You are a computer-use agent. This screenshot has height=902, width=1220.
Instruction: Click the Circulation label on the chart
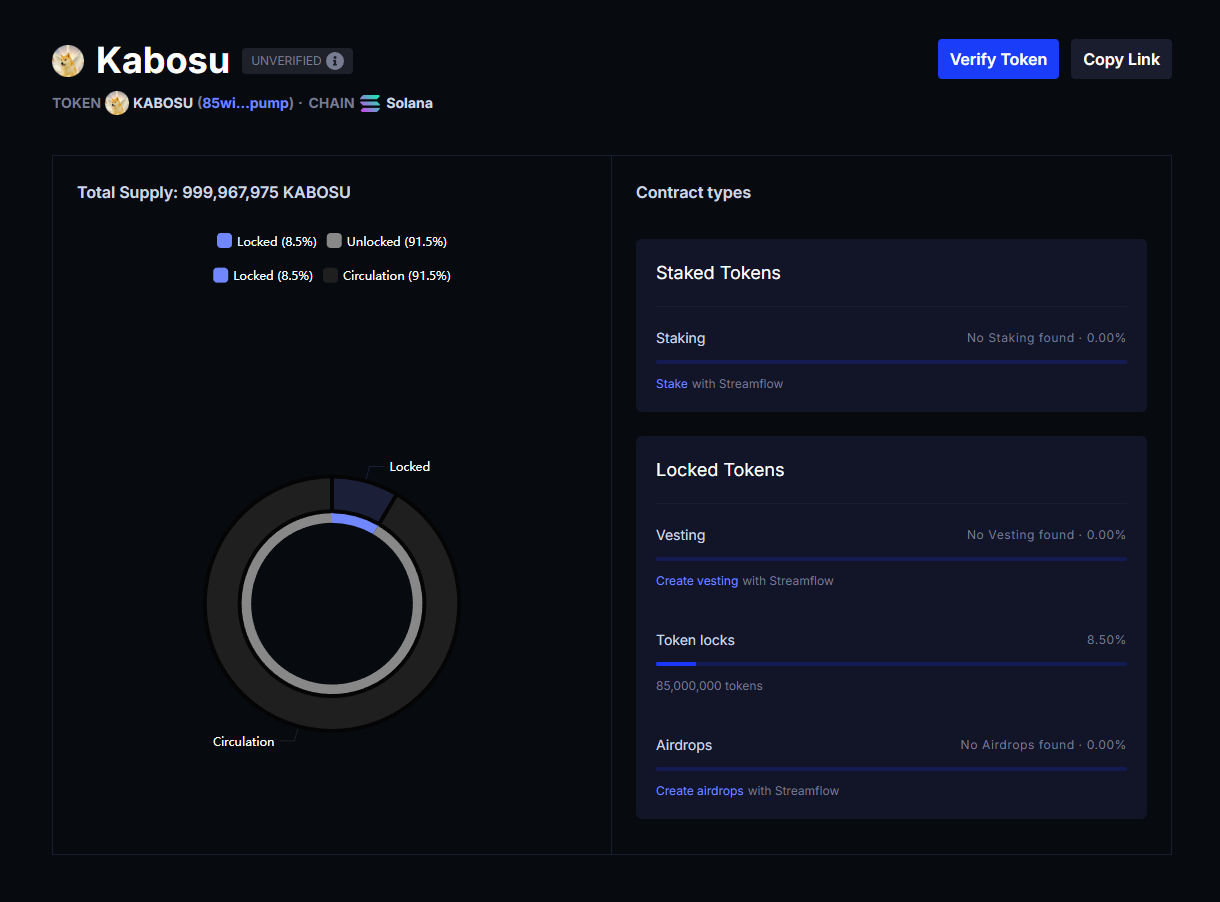tap(243, 741)
